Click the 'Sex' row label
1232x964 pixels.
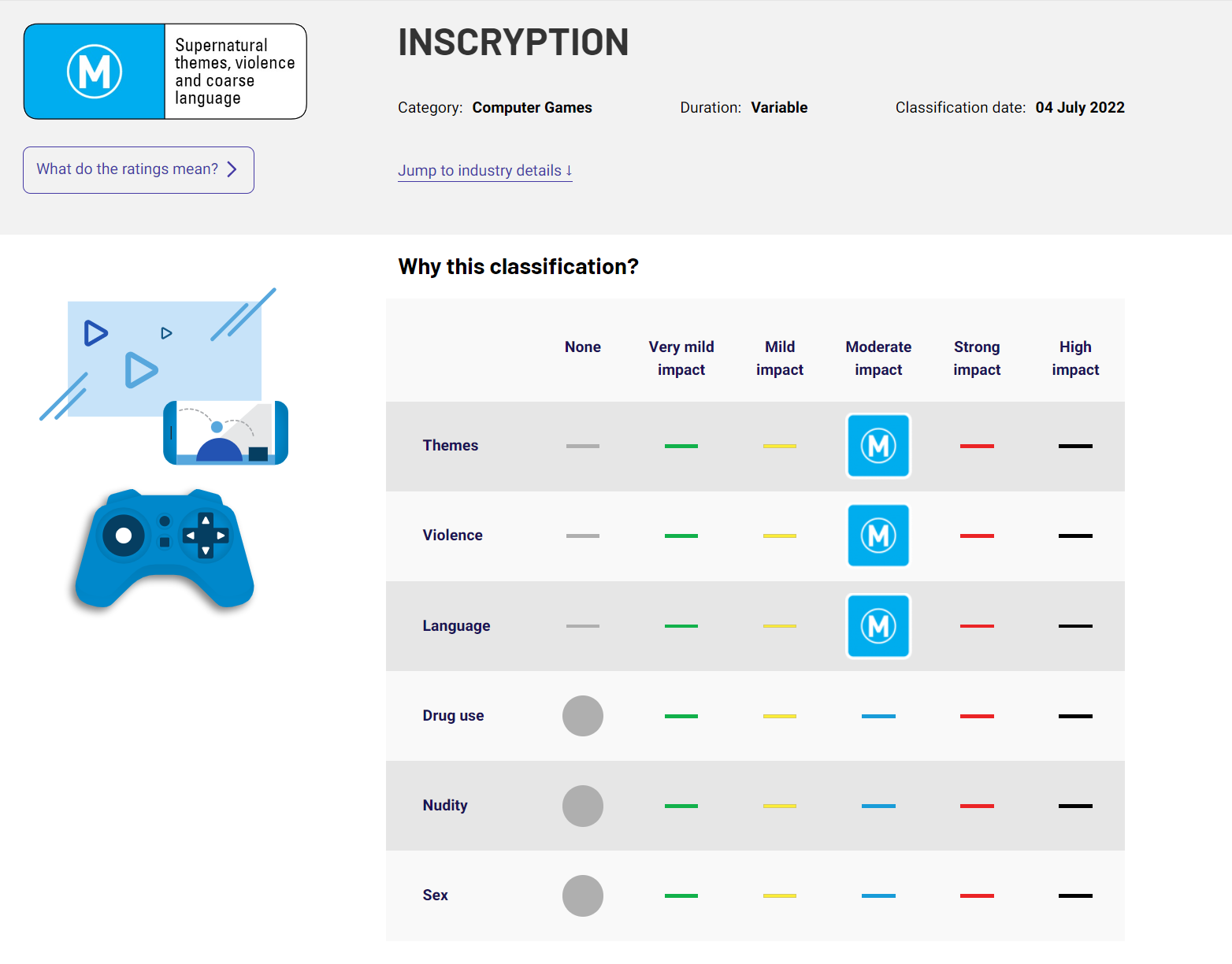(x=436, y=895)
